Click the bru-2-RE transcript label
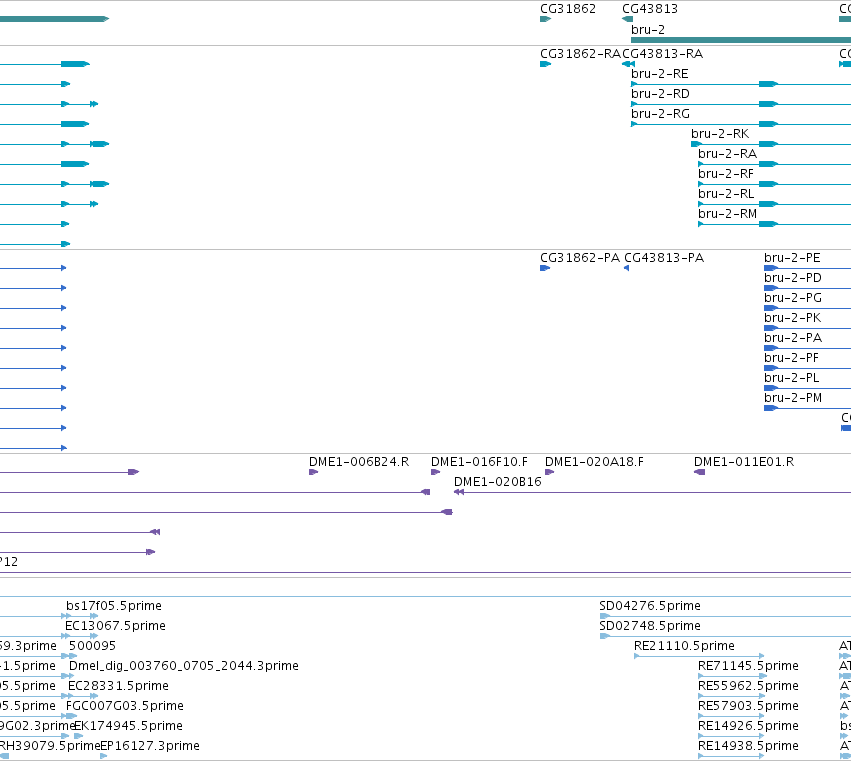Viewport: 851px width, 761px height. 659,74
